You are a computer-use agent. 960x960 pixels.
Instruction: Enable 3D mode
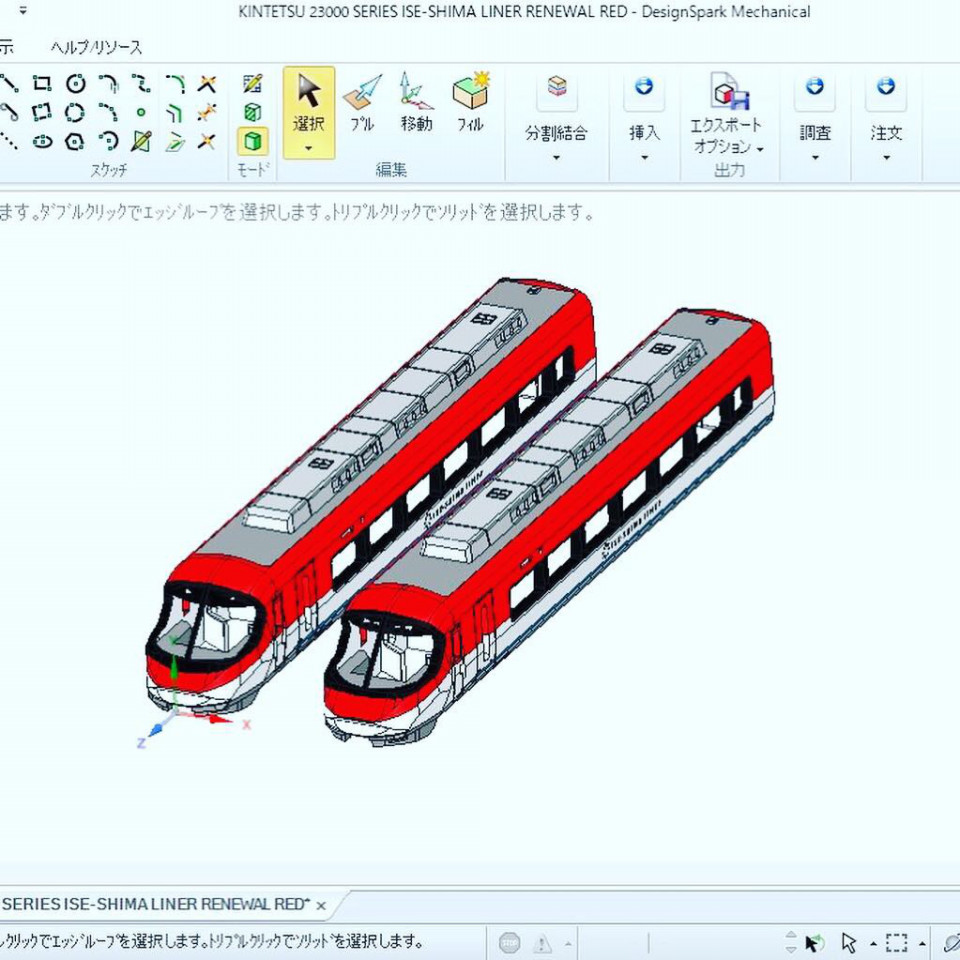[253, 141]
